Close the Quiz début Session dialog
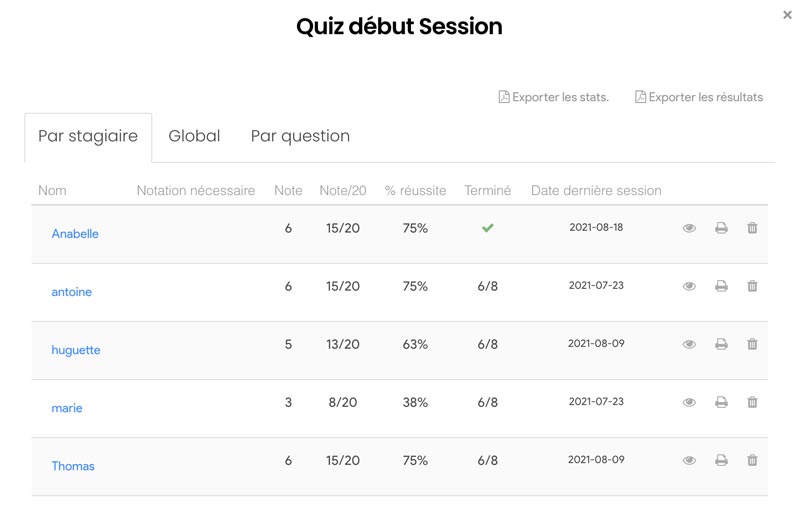The image size is (800, 529). coord(787,15)
